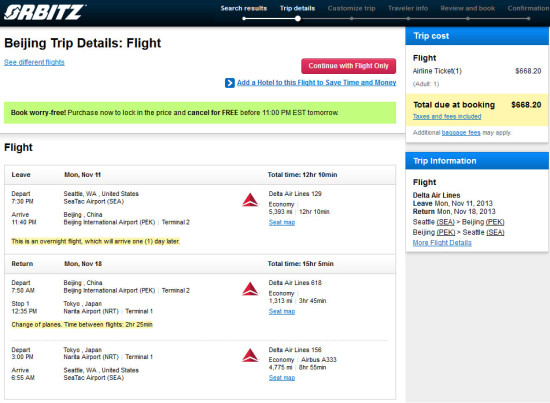Click the first SEA airport code link
Image resolution: width=550 pixels, height=403 pixels.
coord(445,222)
